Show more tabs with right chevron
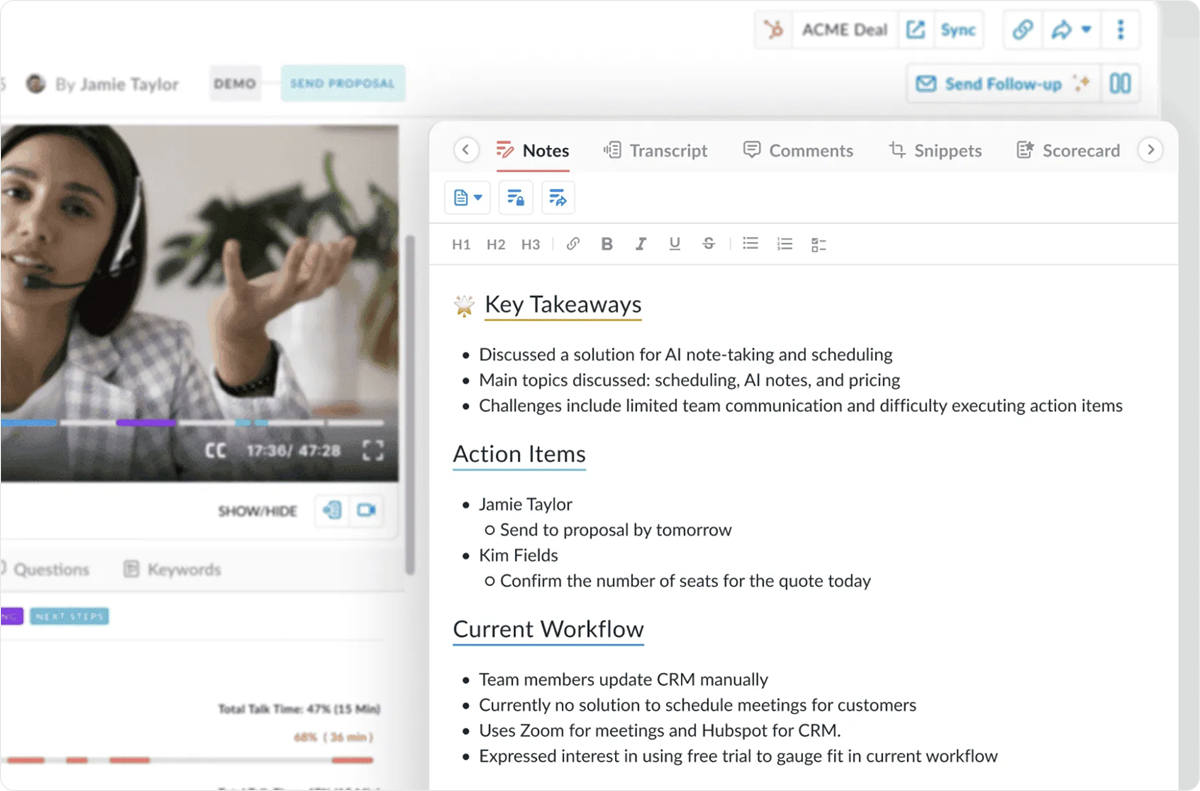Screen dimensions: 1200x791 pos(1151,150)
